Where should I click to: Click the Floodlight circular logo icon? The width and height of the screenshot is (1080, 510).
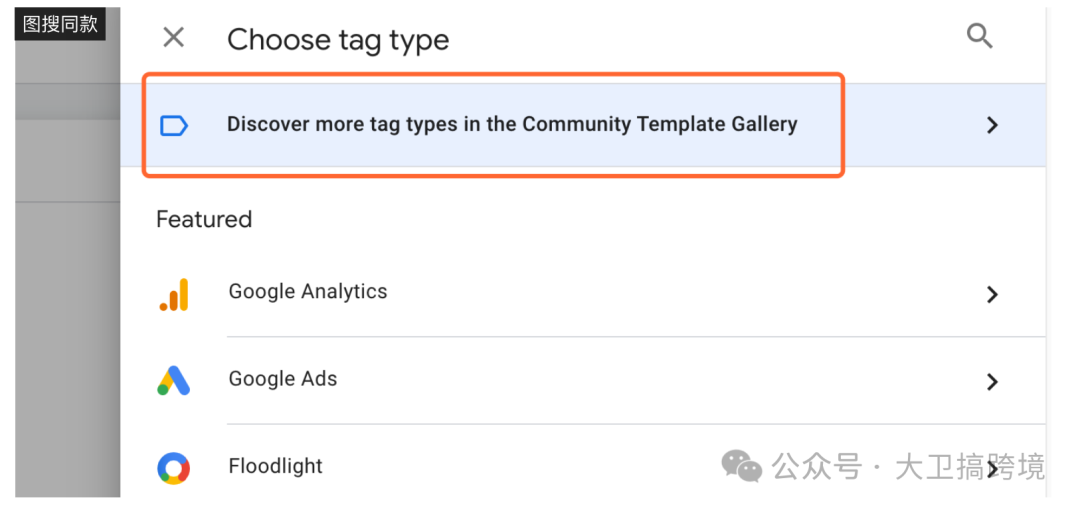pyautogui.click(x=174, y=467)
